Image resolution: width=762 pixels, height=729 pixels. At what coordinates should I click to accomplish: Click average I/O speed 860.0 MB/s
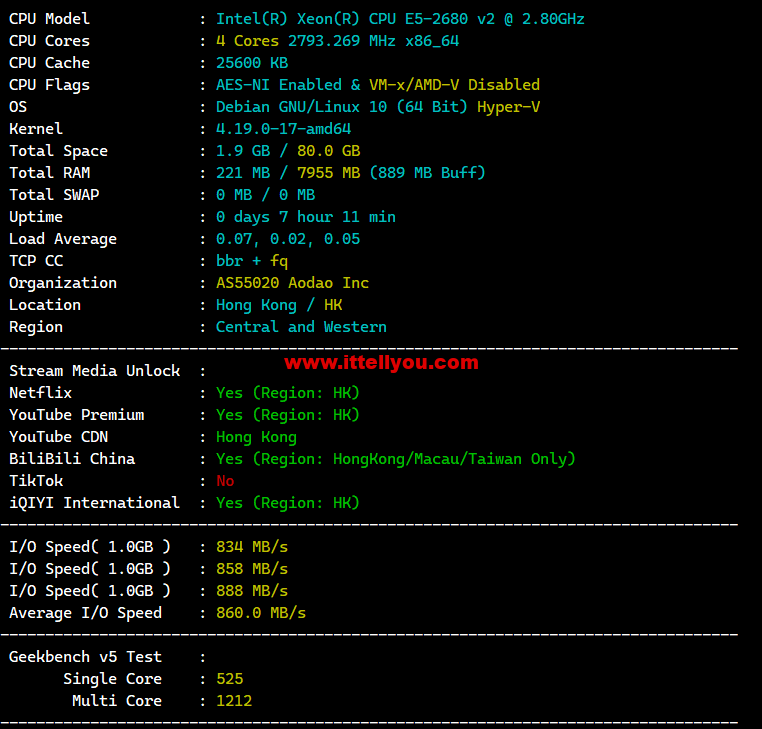coord(261,613)
